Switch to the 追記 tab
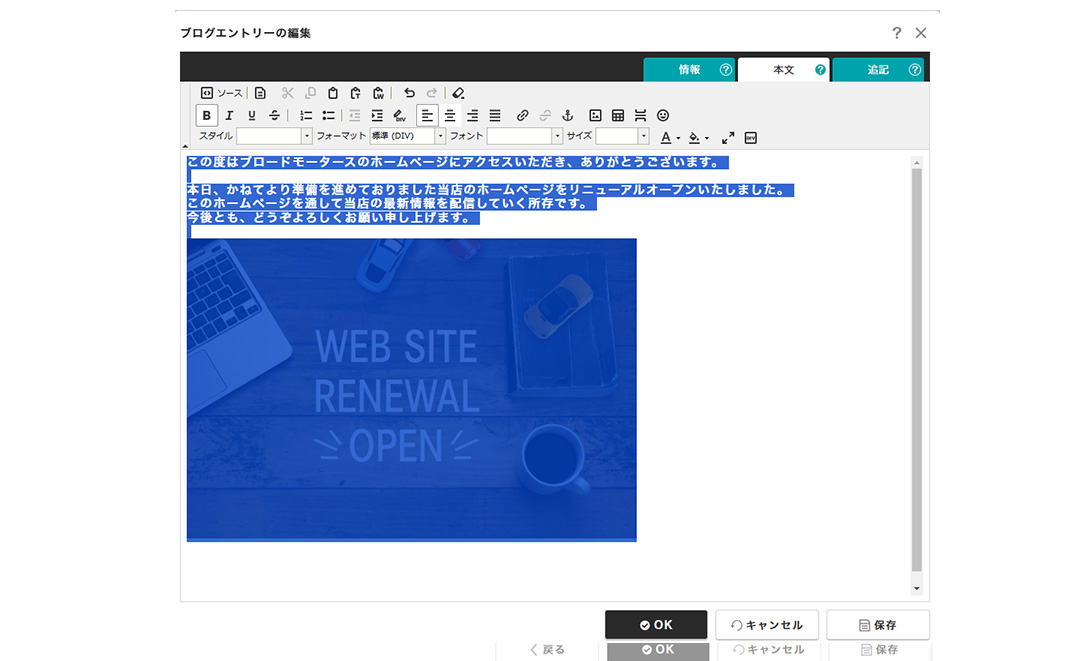The height and width of the screenshot is (661, 1088). (878, 70)
